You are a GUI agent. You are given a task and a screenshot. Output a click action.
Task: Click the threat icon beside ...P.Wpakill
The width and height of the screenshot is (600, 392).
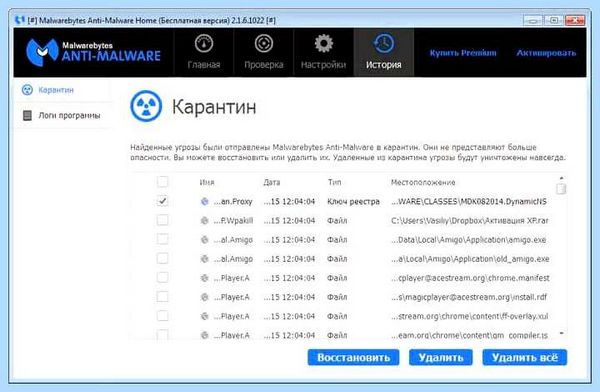coord(205,220)
